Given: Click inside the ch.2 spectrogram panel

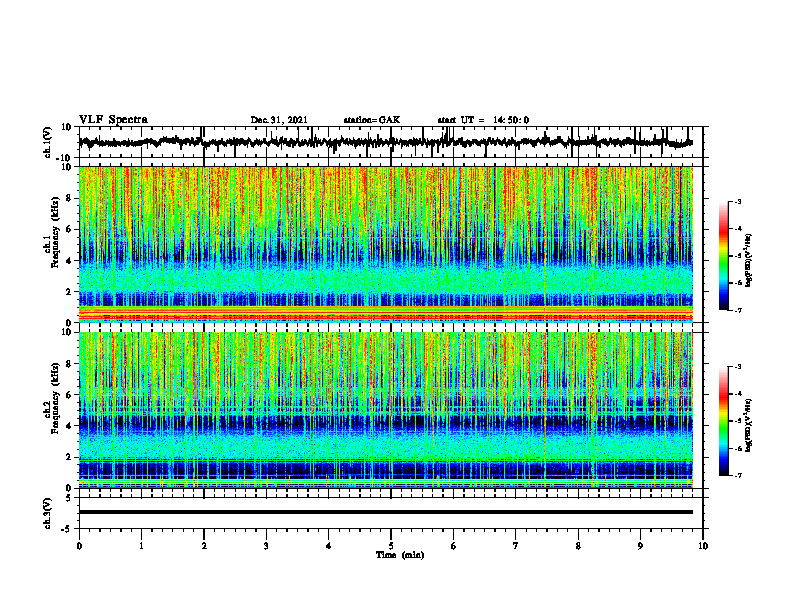Looking at the screenshot, I should (x=385, y=410).
